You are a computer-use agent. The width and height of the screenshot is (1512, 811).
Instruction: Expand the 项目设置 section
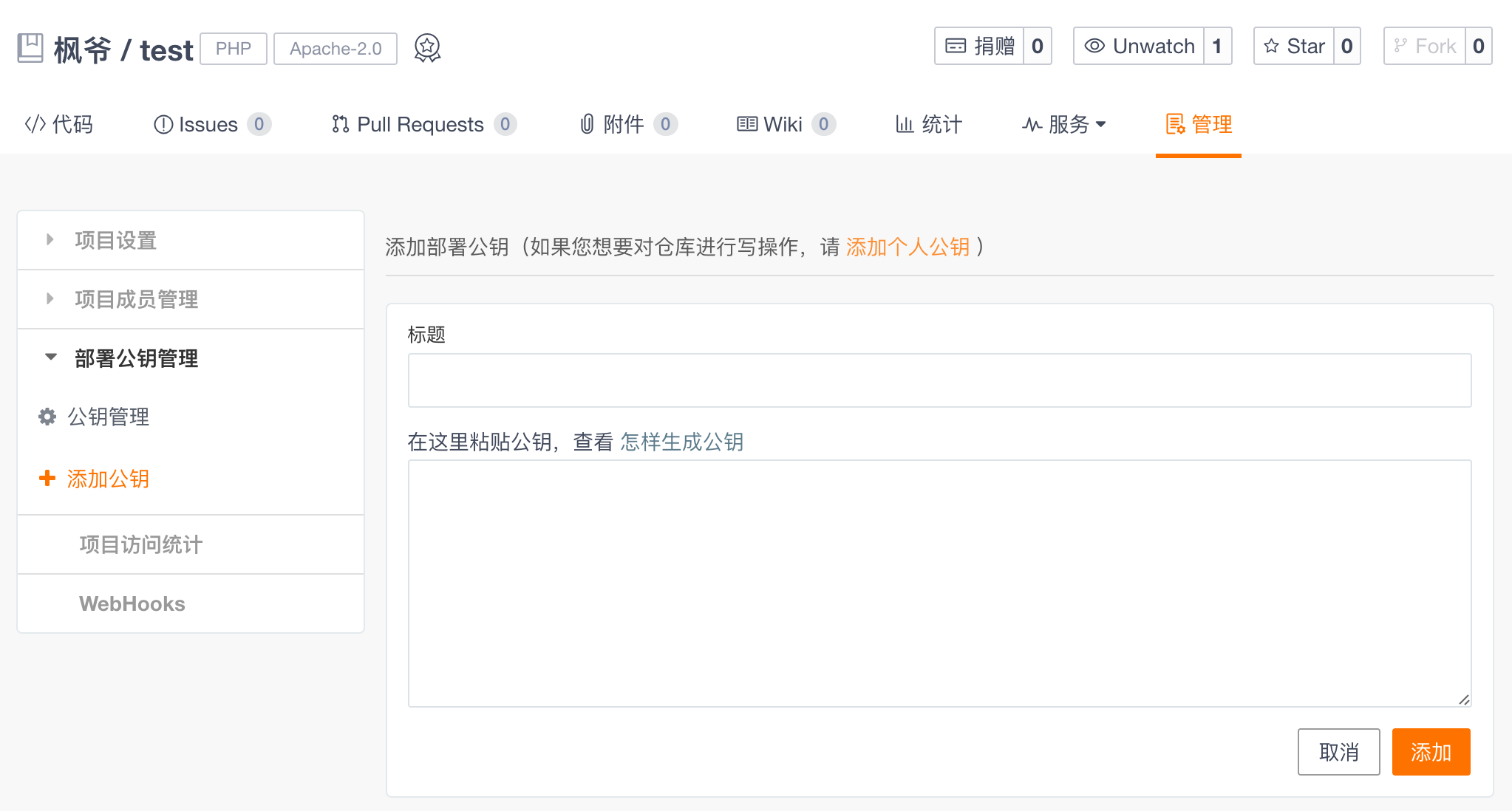(x=115, y=240)
